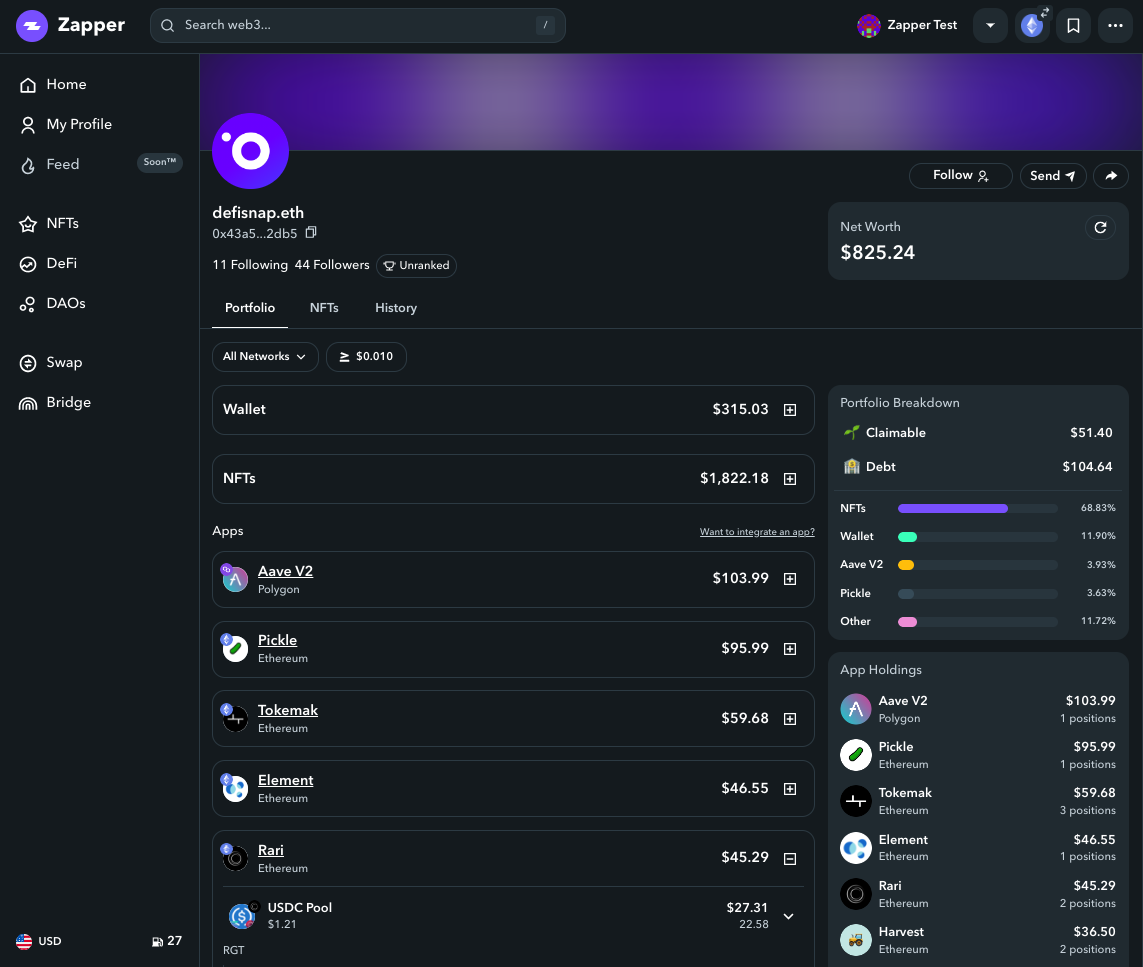
Task: Expand the NFTs balance section
Action: (790, 479)
